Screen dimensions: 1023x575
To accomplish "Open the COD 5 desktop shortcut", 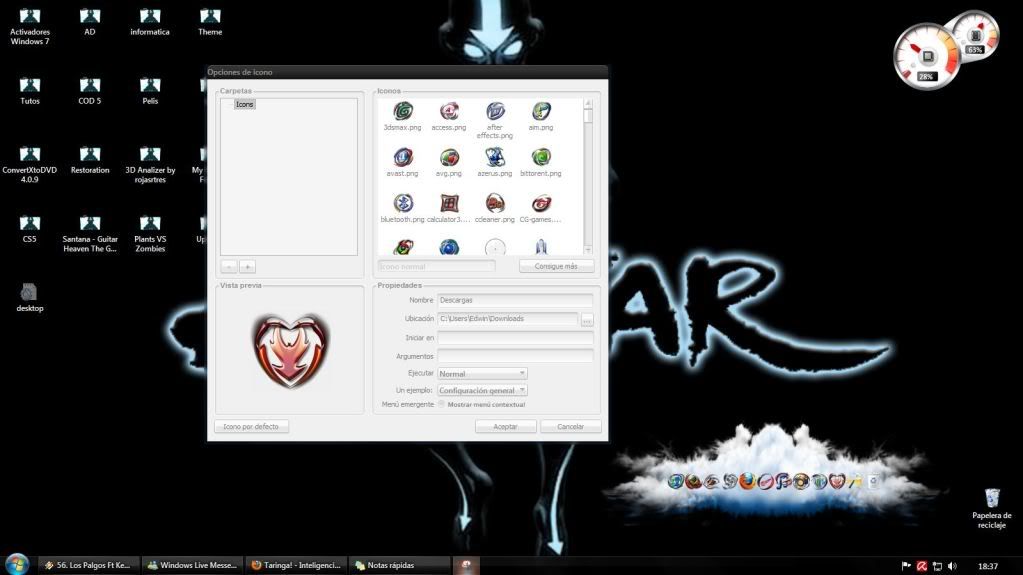I will 90,91.
